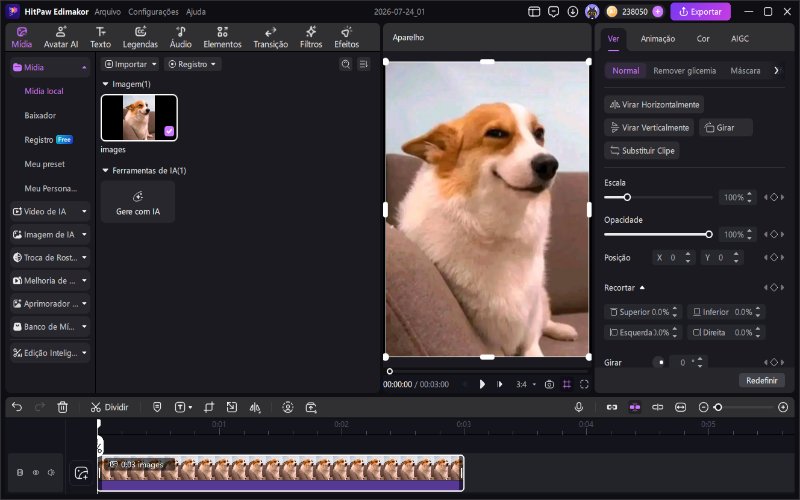Switch to the Animação tab

tap(658, 39)
